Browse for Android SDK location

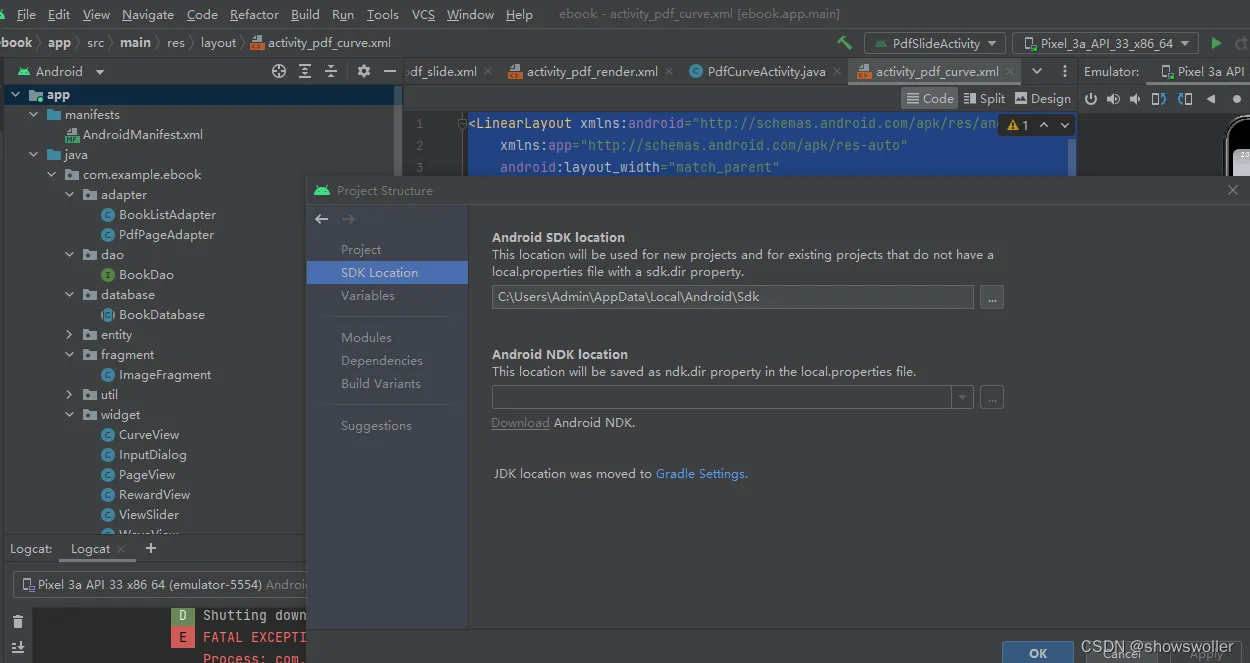click(x=991, y=297)
